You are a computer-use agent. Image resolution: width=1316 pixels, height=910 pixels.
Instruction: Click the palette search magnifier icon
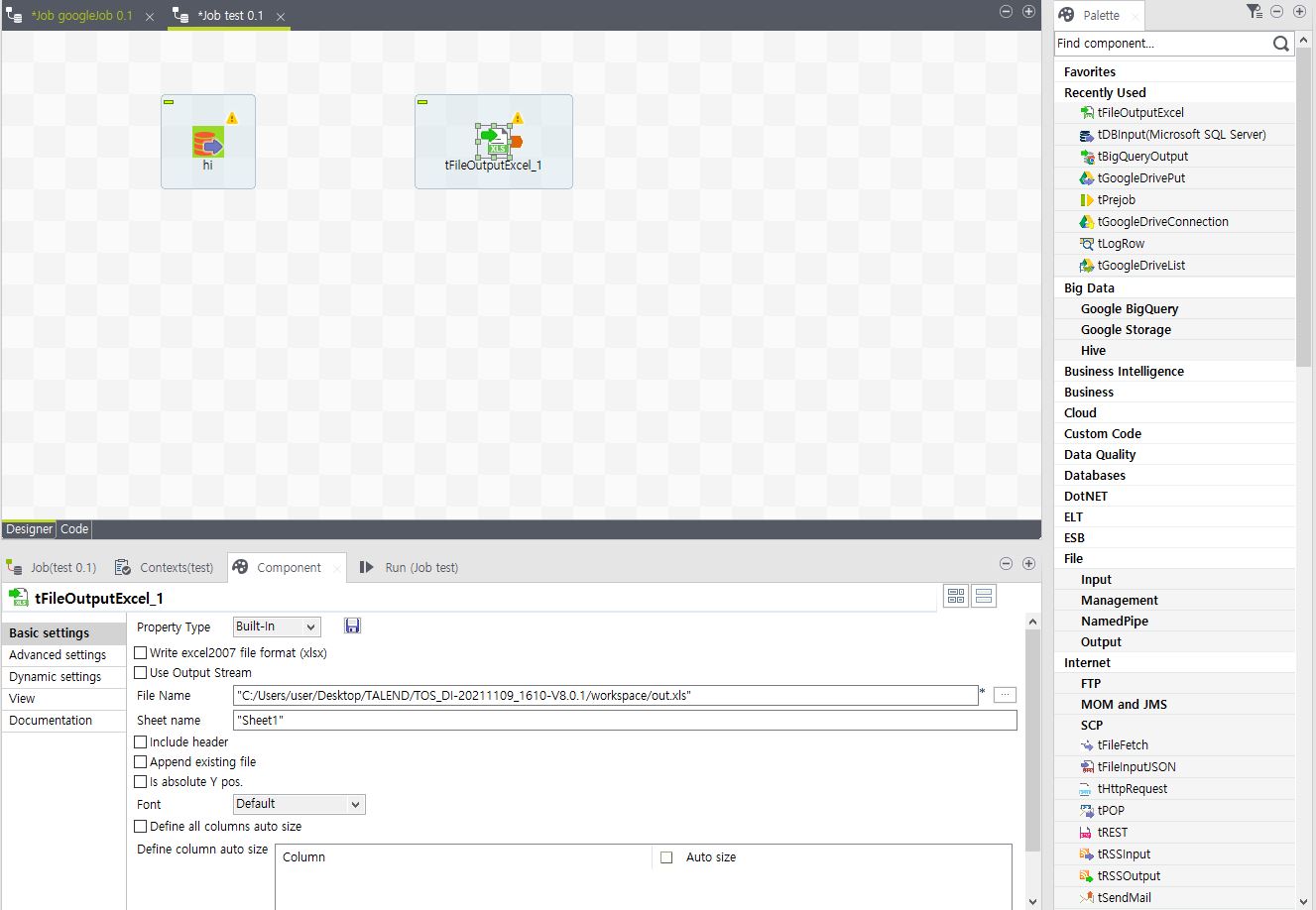[1280, 43]
